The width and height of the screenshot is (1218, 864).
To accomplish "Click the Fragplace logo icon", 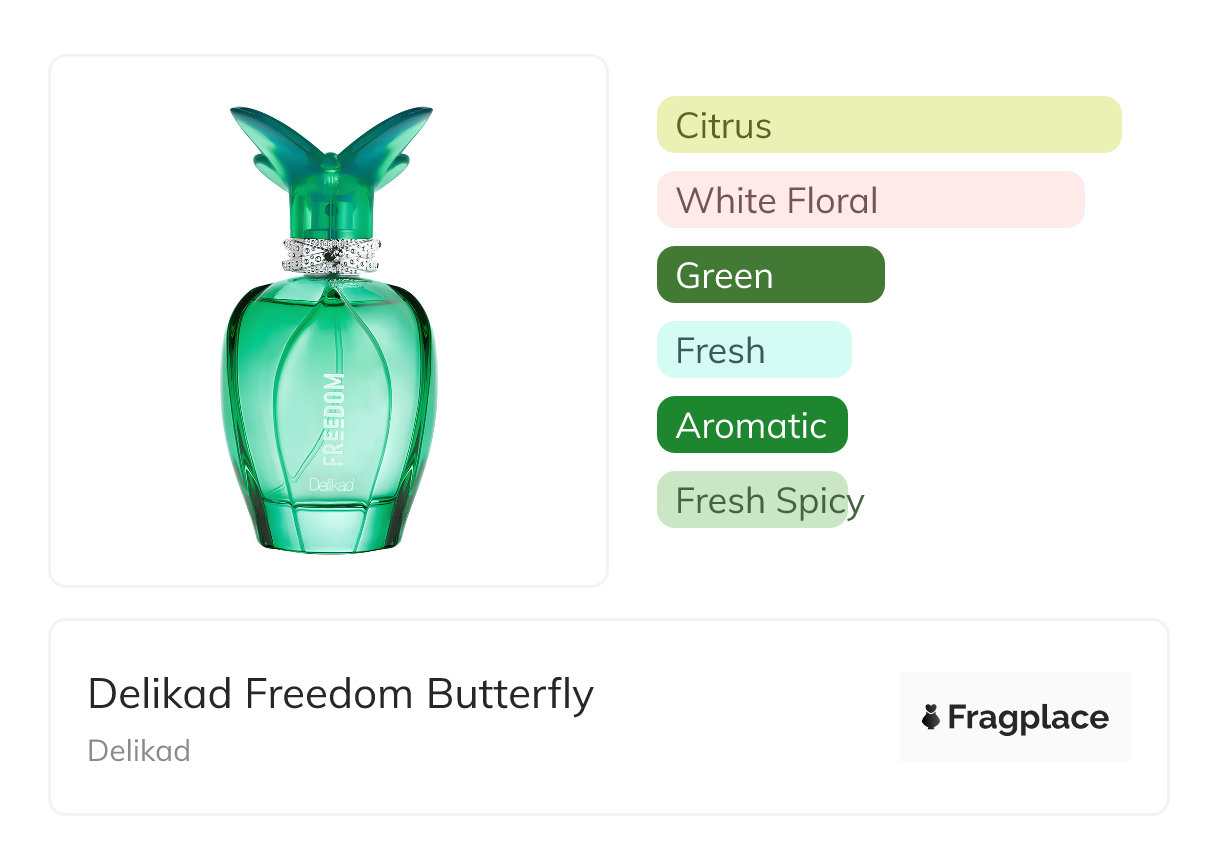I will tap(931, 717).
